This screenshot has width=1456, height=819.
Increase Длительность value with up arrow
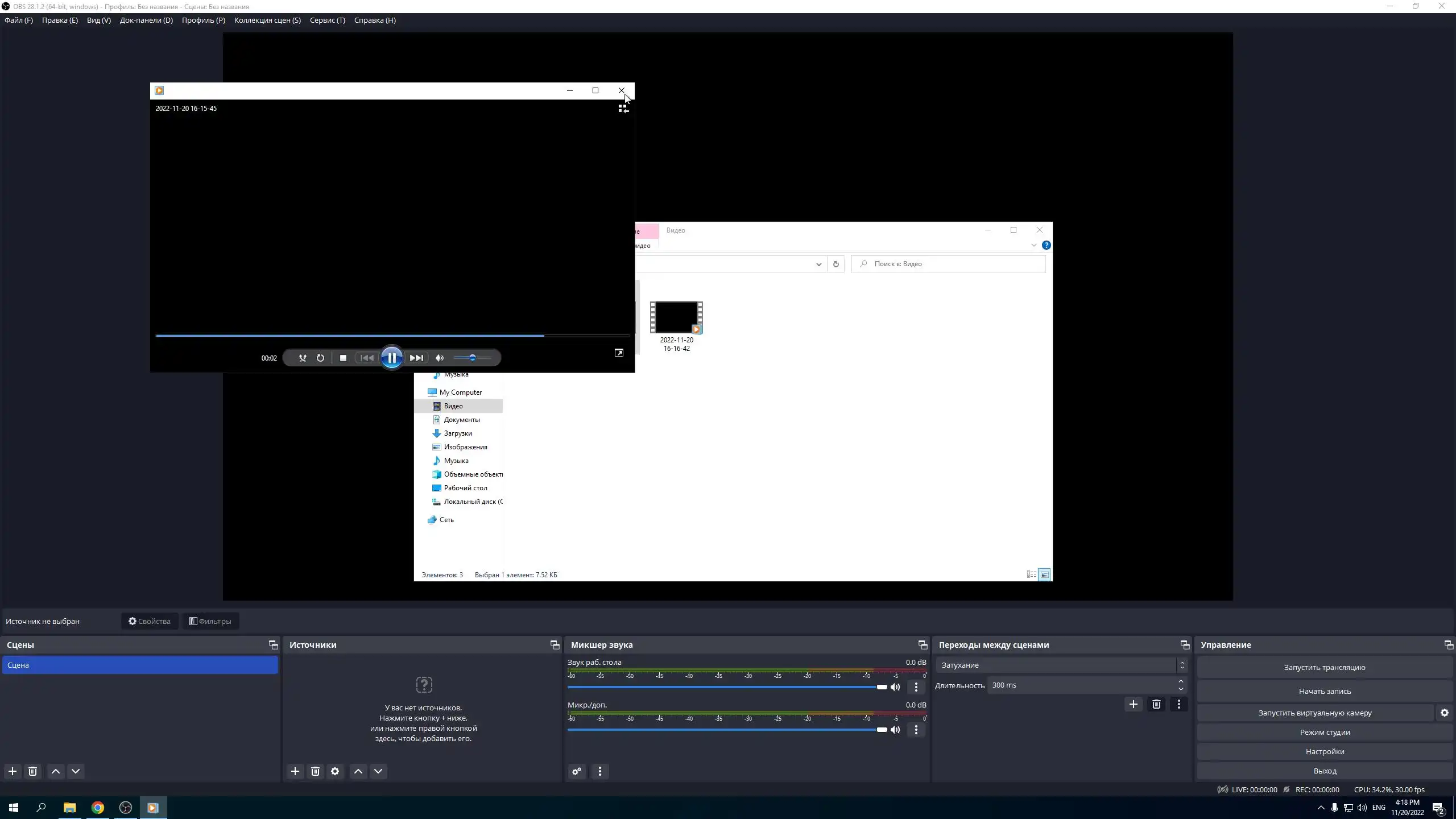click(1181, 681)
